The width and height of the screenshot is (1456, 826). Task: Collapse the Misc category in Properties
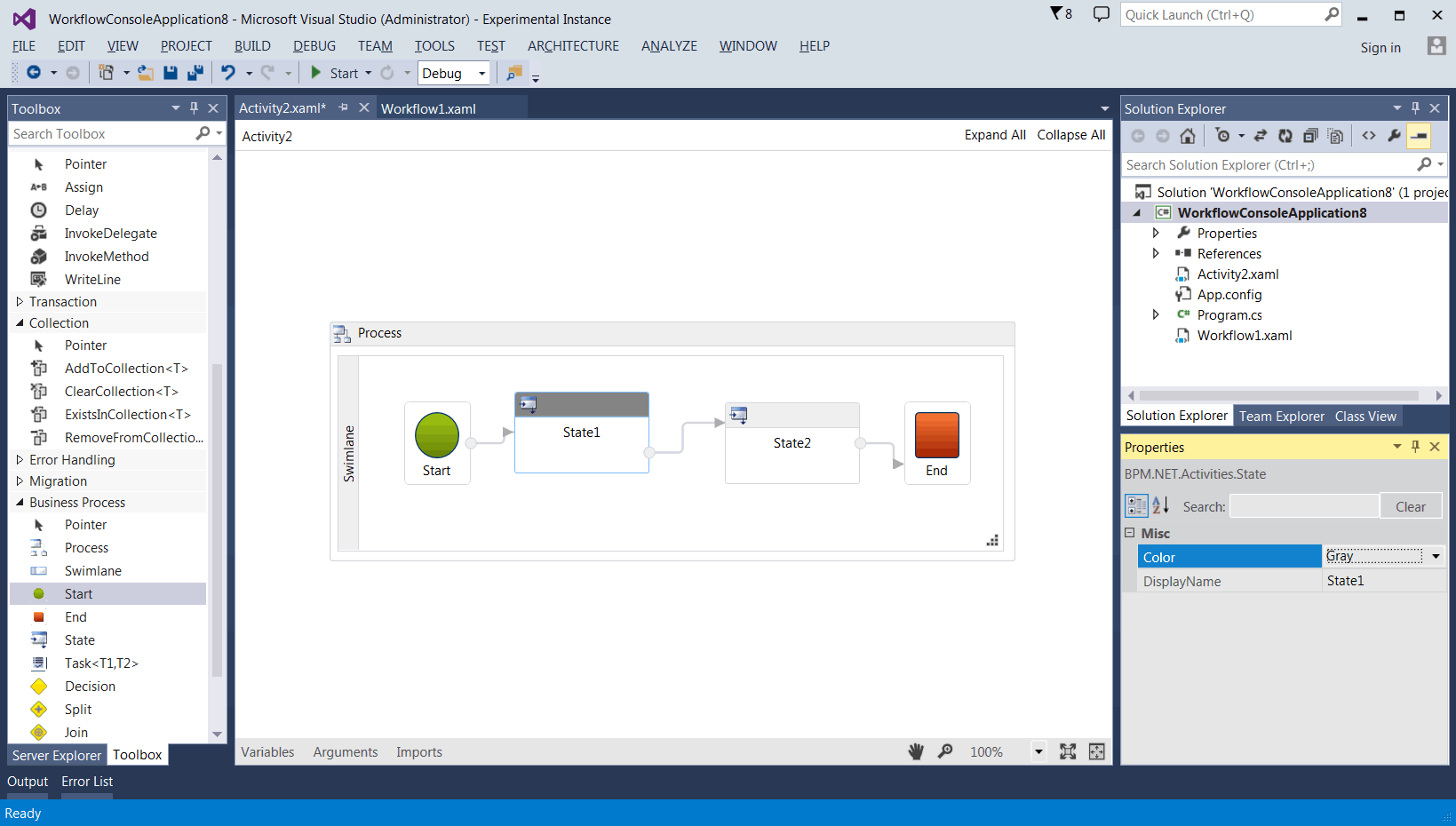click(x=1130, y=532)
